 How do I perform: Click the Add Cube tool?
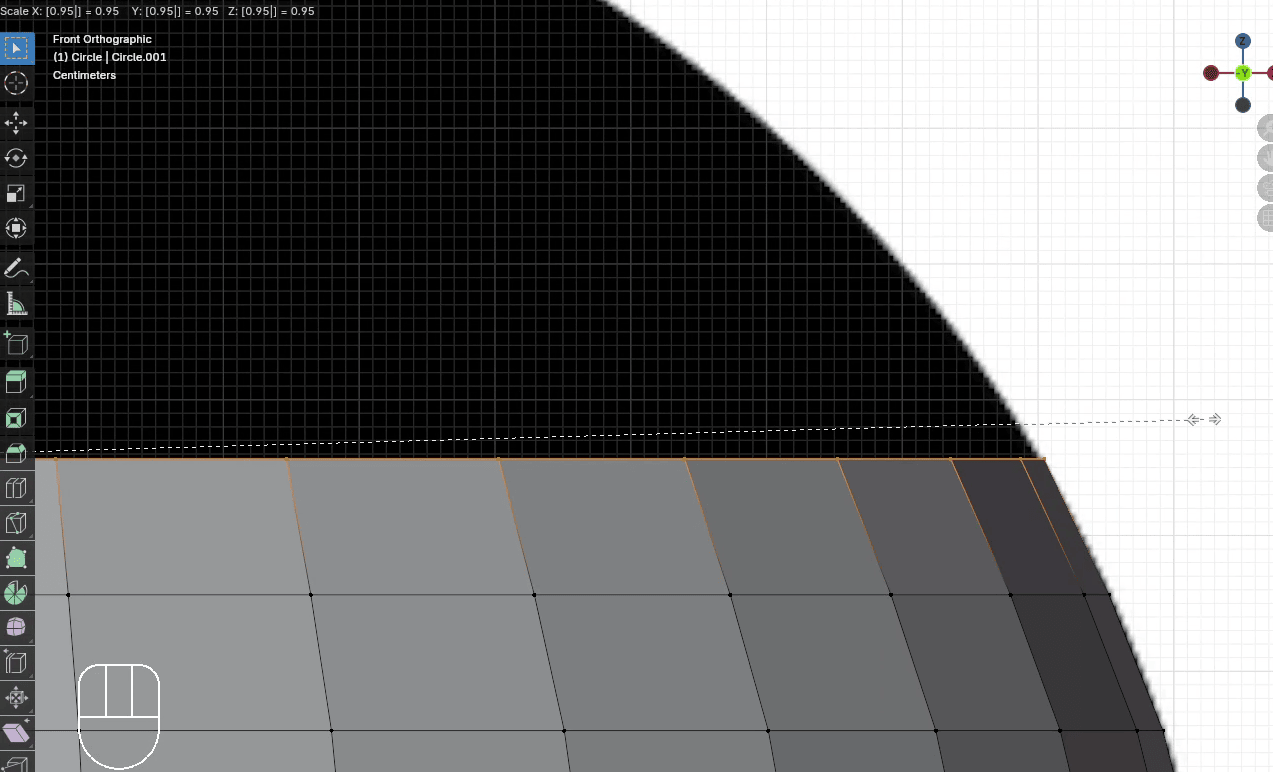click(x=16, y=343)
